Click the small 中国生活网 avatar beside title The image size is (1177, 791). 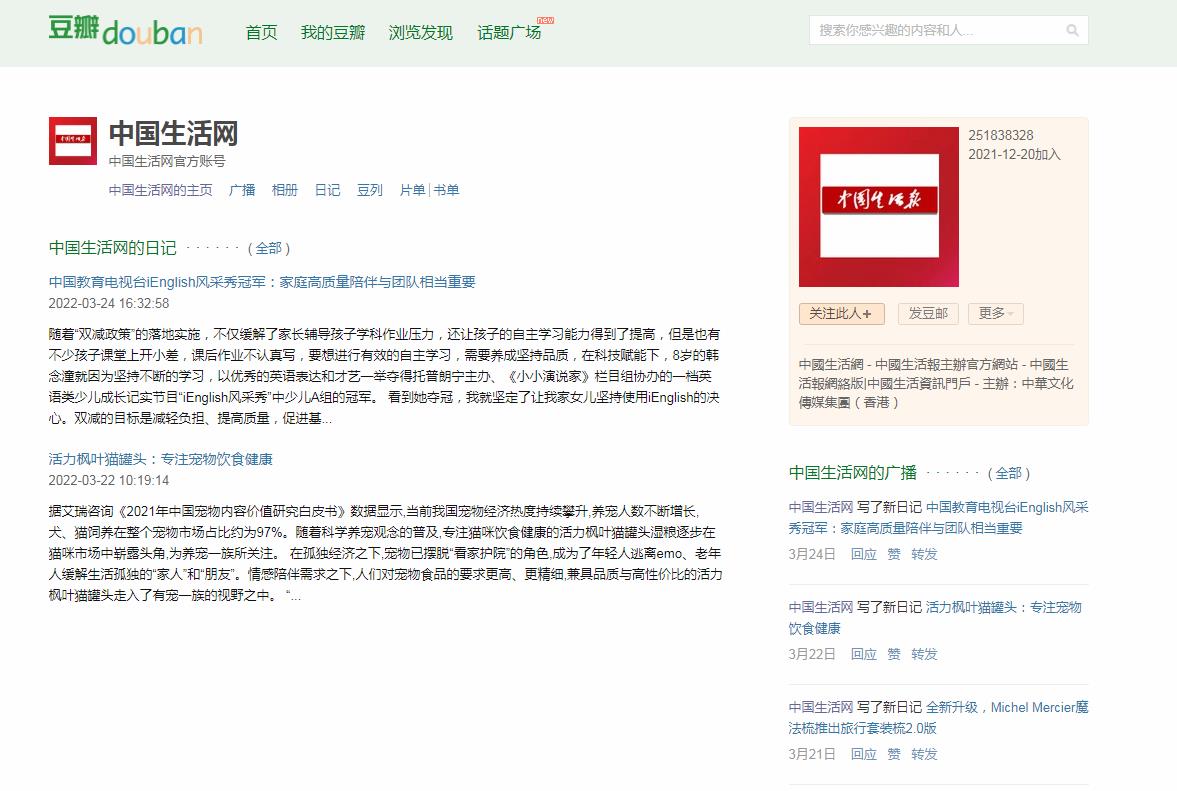pyautogui.click(x=73, y=141)
